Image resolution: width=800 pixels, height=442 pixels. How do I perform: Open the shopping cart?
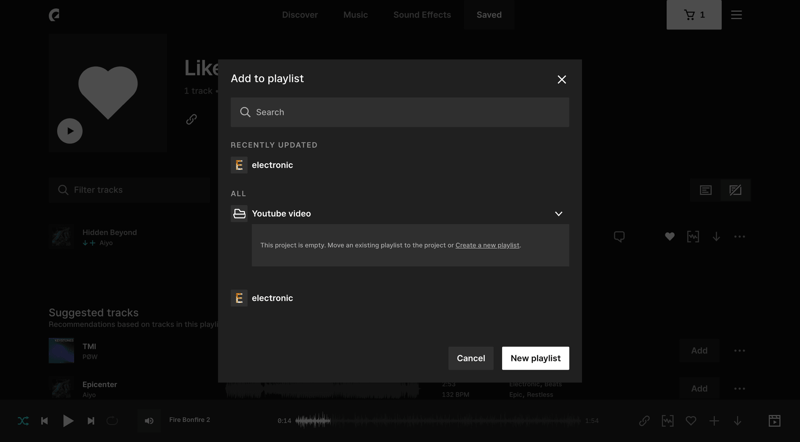coord(694,15)
